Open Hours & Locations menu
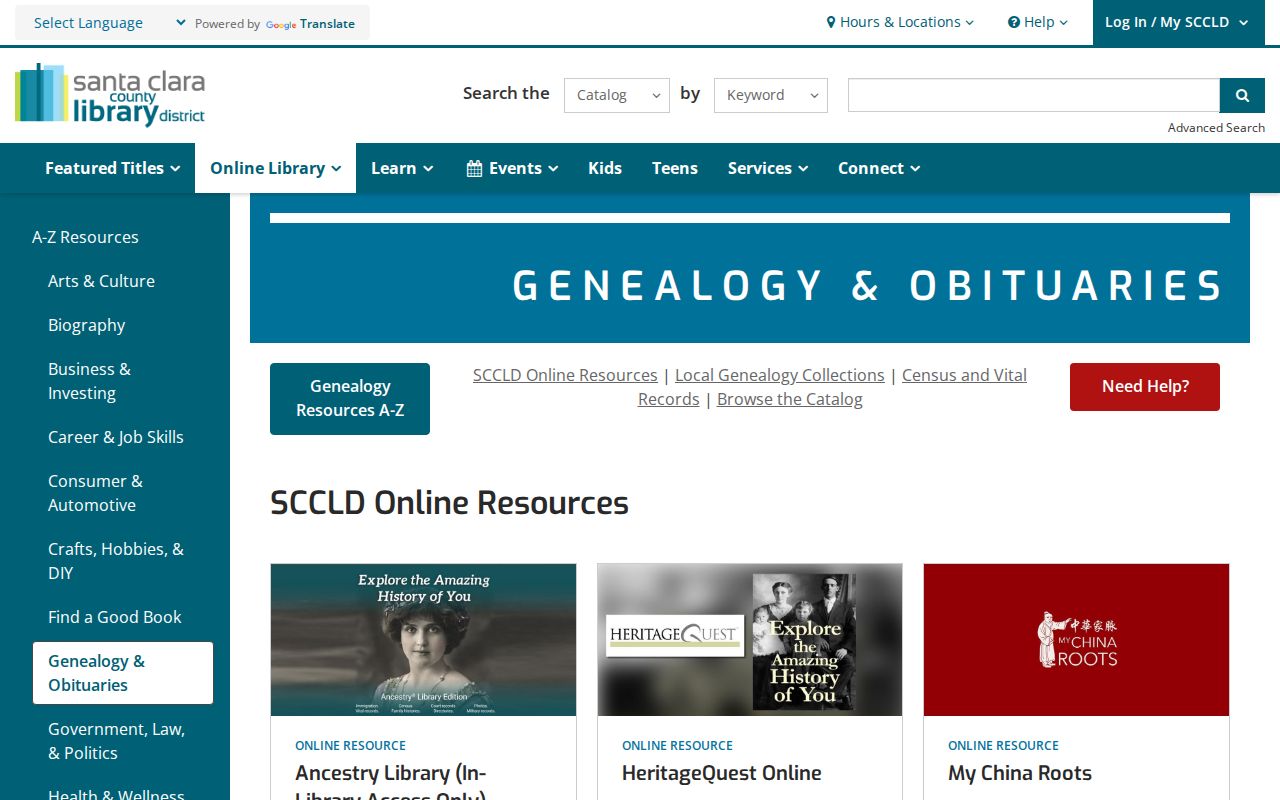 900,22
